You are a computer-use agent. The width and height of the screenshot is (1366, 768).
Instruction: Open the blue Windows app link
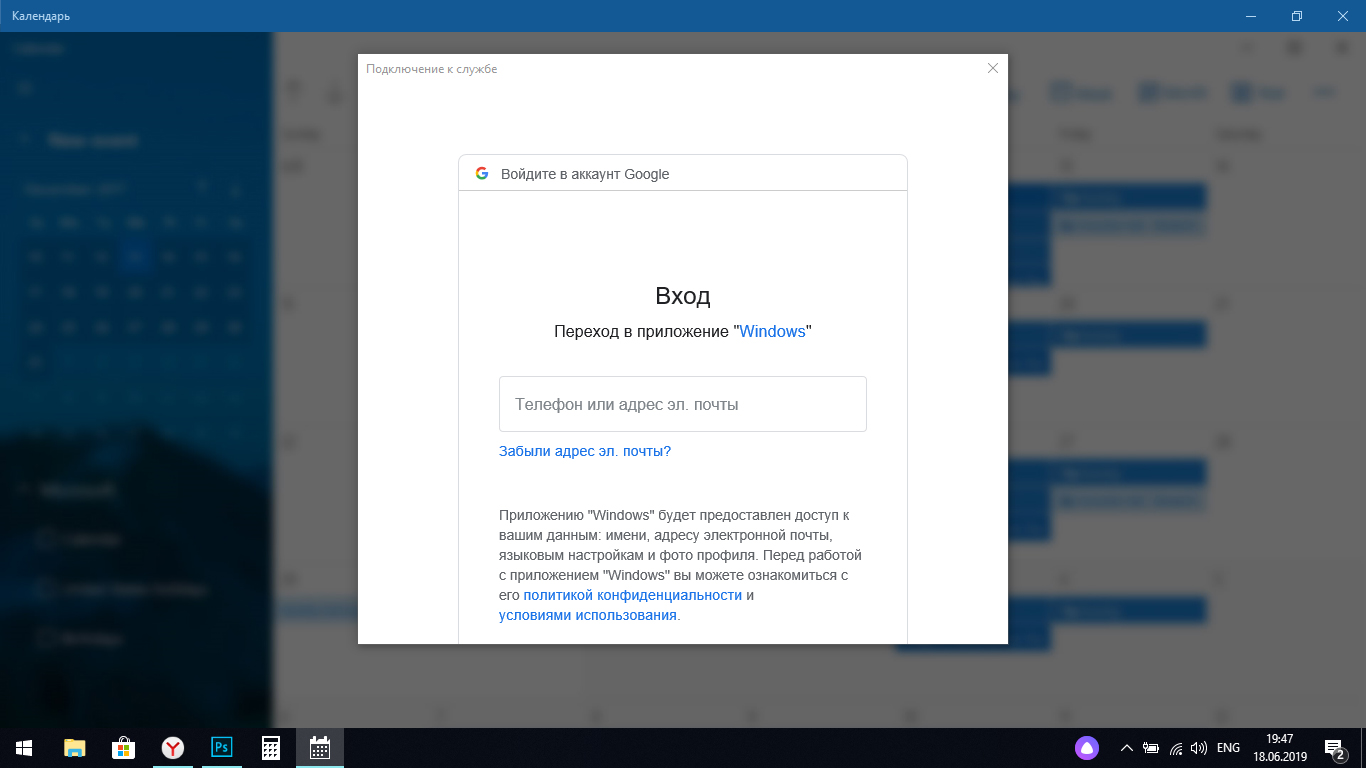(x=772, y=331)
